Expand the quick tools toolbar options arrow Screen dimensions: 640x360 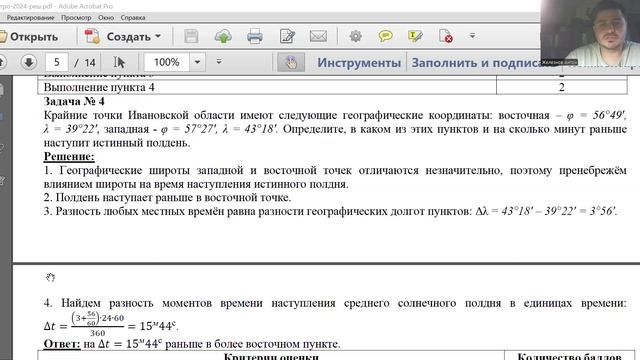pos(472,36)
